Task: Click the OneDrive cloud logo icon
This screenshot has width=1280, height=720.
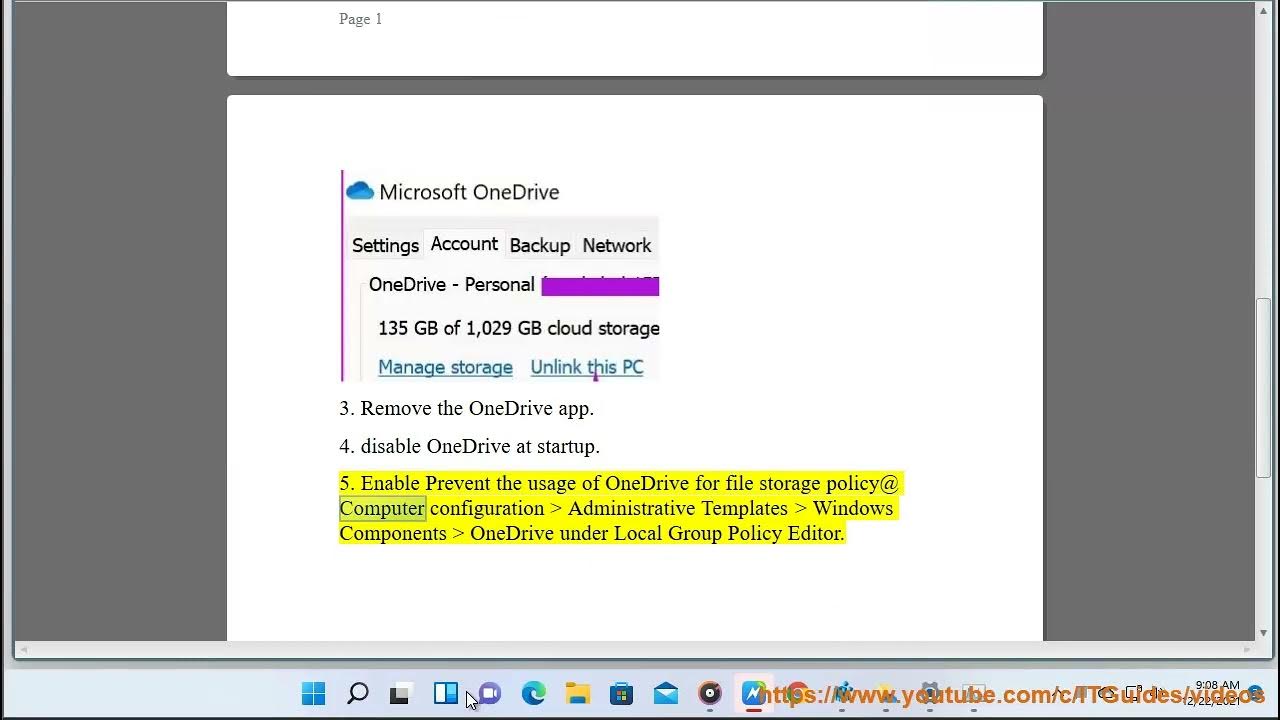Action: tap(360, 191)
